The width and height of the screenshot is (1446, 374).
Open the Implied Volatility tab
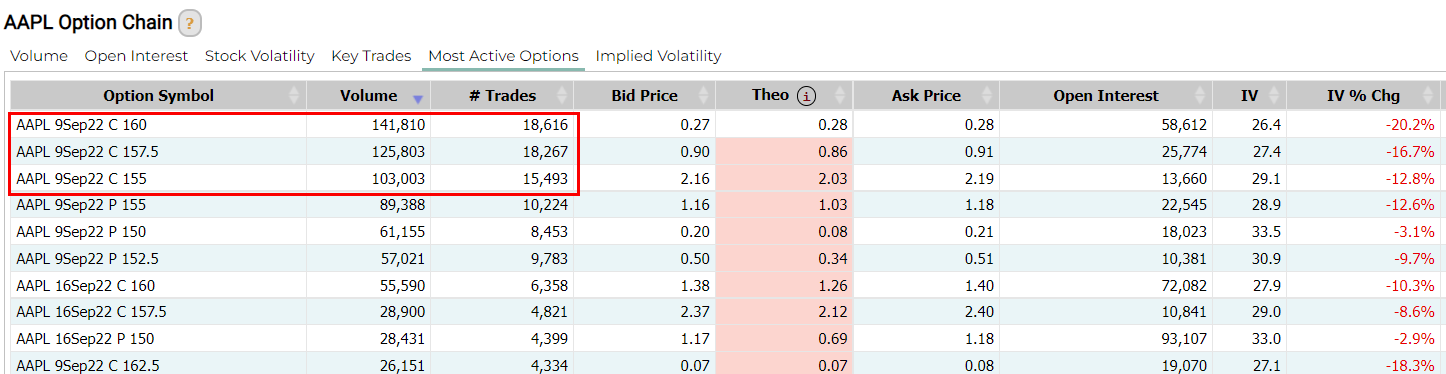click(x=658, y=56)
